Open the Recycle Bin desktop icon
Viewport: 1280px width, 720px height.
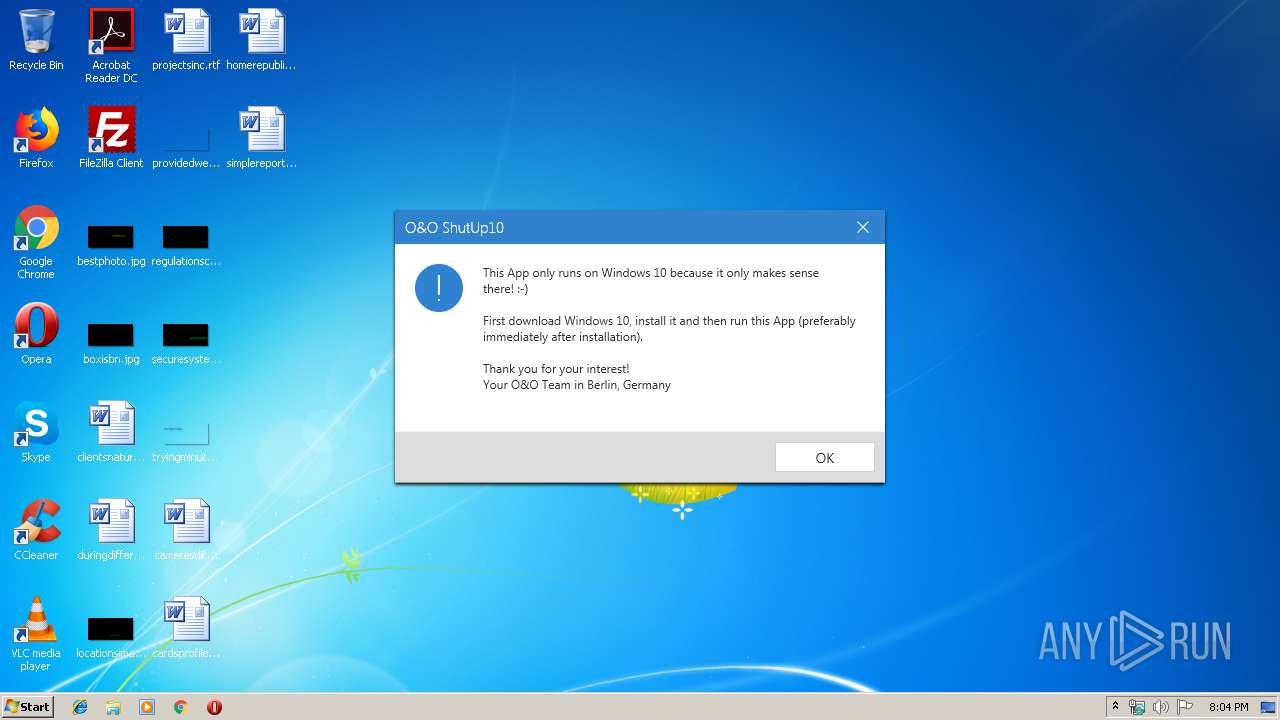(x=36, y=40)
